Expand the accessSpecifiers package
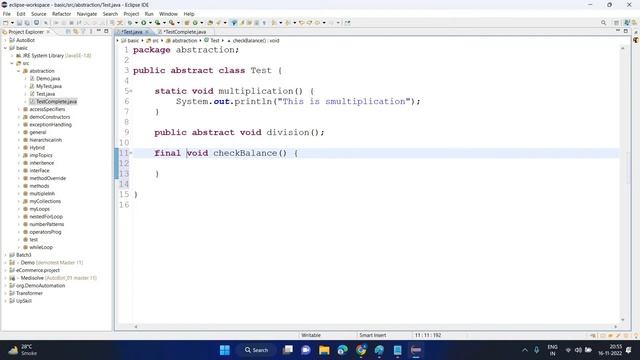This screenshot has width=640, height=360. click(18, 109)
